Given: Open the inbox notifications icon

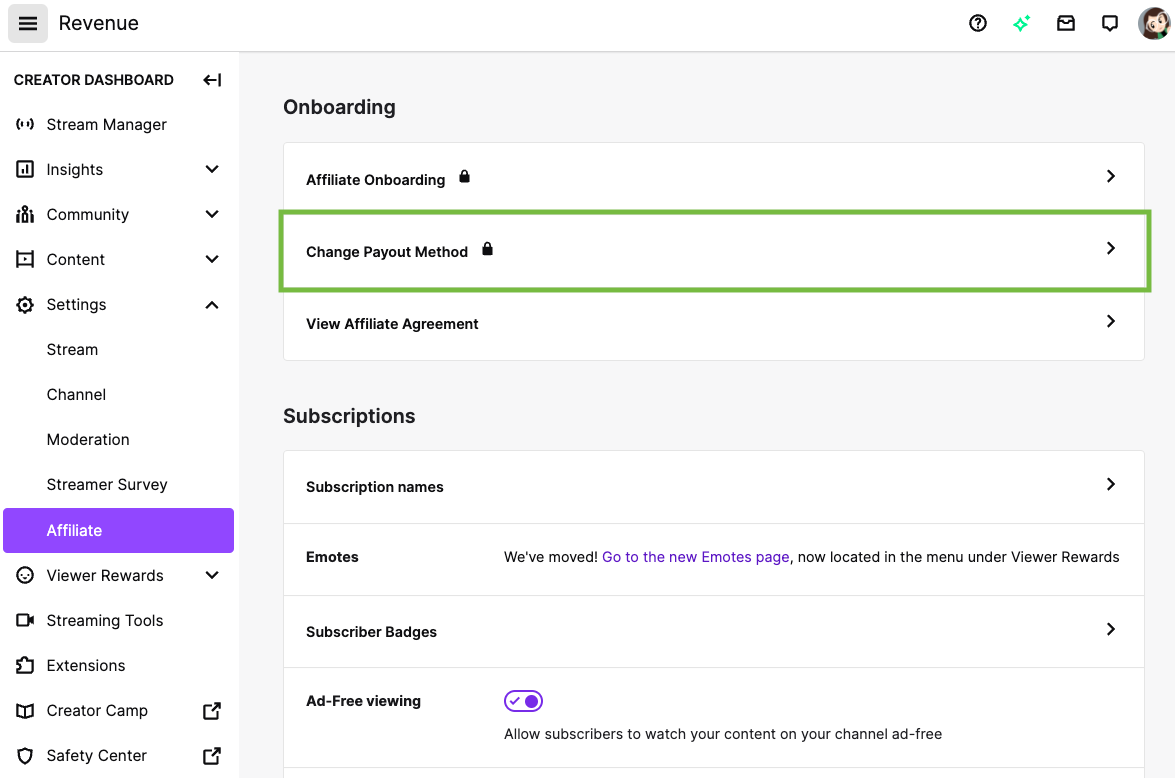Looking at the screenshot, I should 1066,23.
